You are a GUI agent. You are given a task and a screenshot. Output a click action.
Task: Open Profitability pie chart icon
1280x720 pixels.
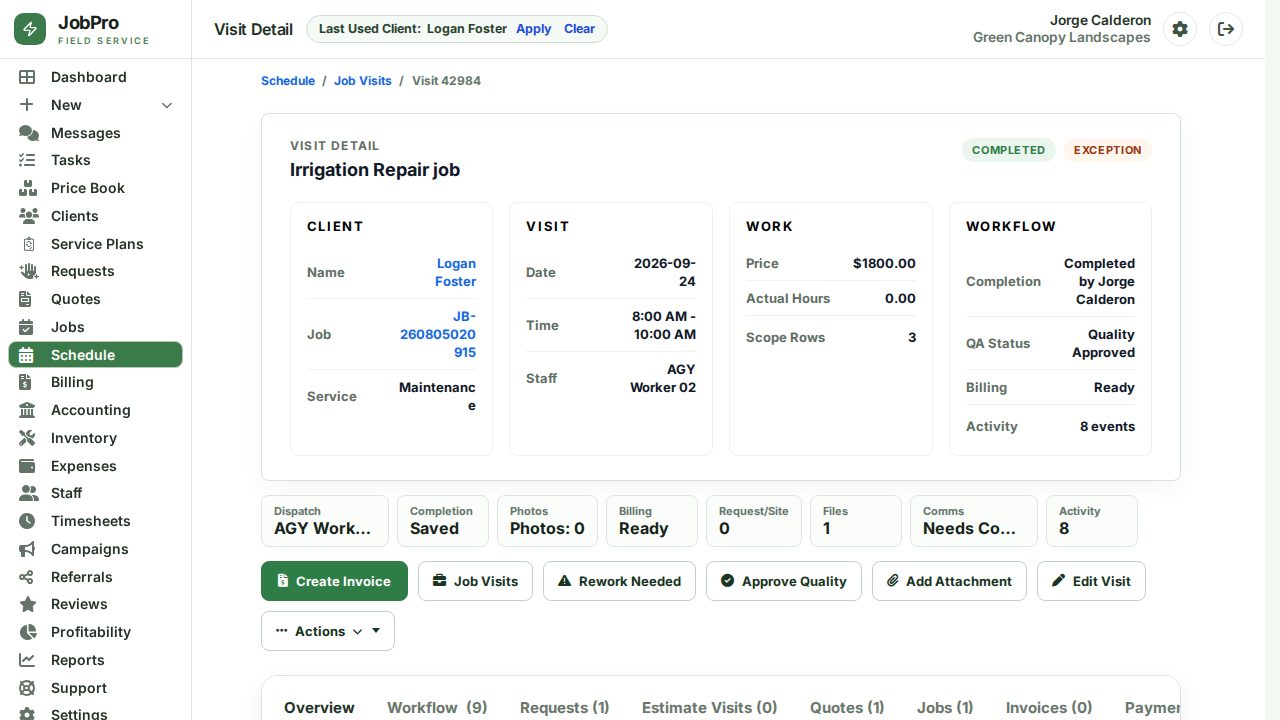pyautogui.click(x=27, y=632)
